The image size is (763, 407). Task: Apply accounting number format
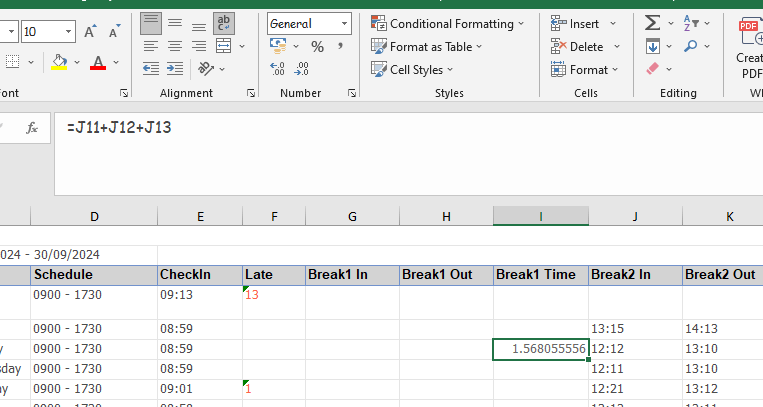278,46
